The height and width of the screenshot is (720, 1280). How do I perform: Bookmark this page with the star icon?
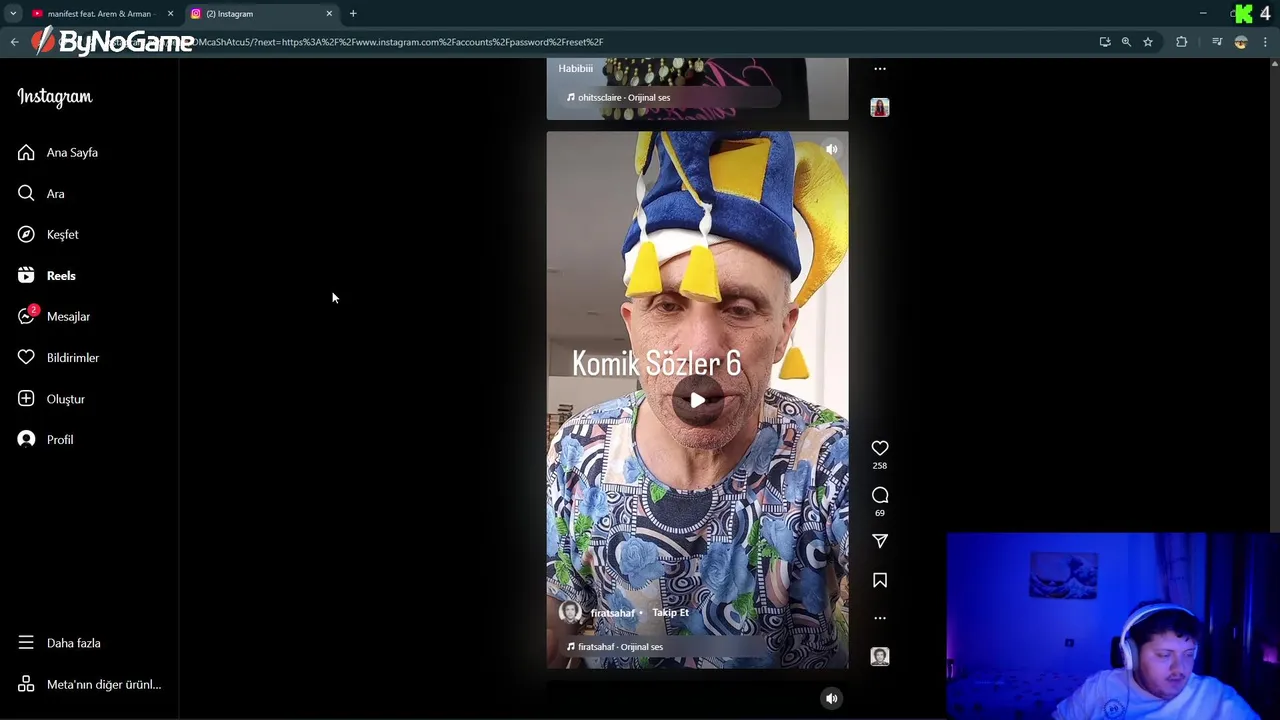tap(1148, 42)
